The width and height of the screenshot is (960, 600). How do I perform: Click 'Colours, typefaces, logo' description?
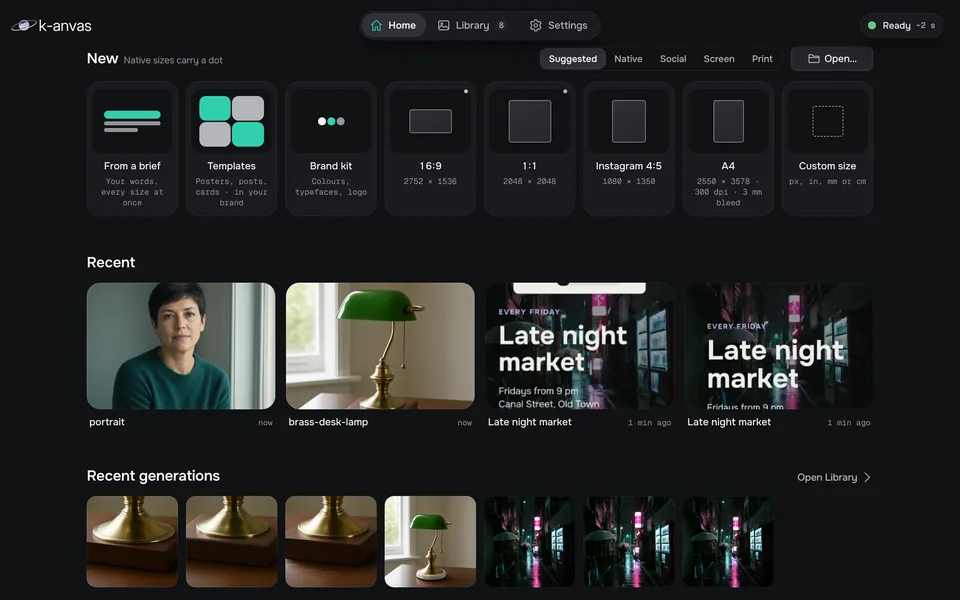tap(331, 187)
